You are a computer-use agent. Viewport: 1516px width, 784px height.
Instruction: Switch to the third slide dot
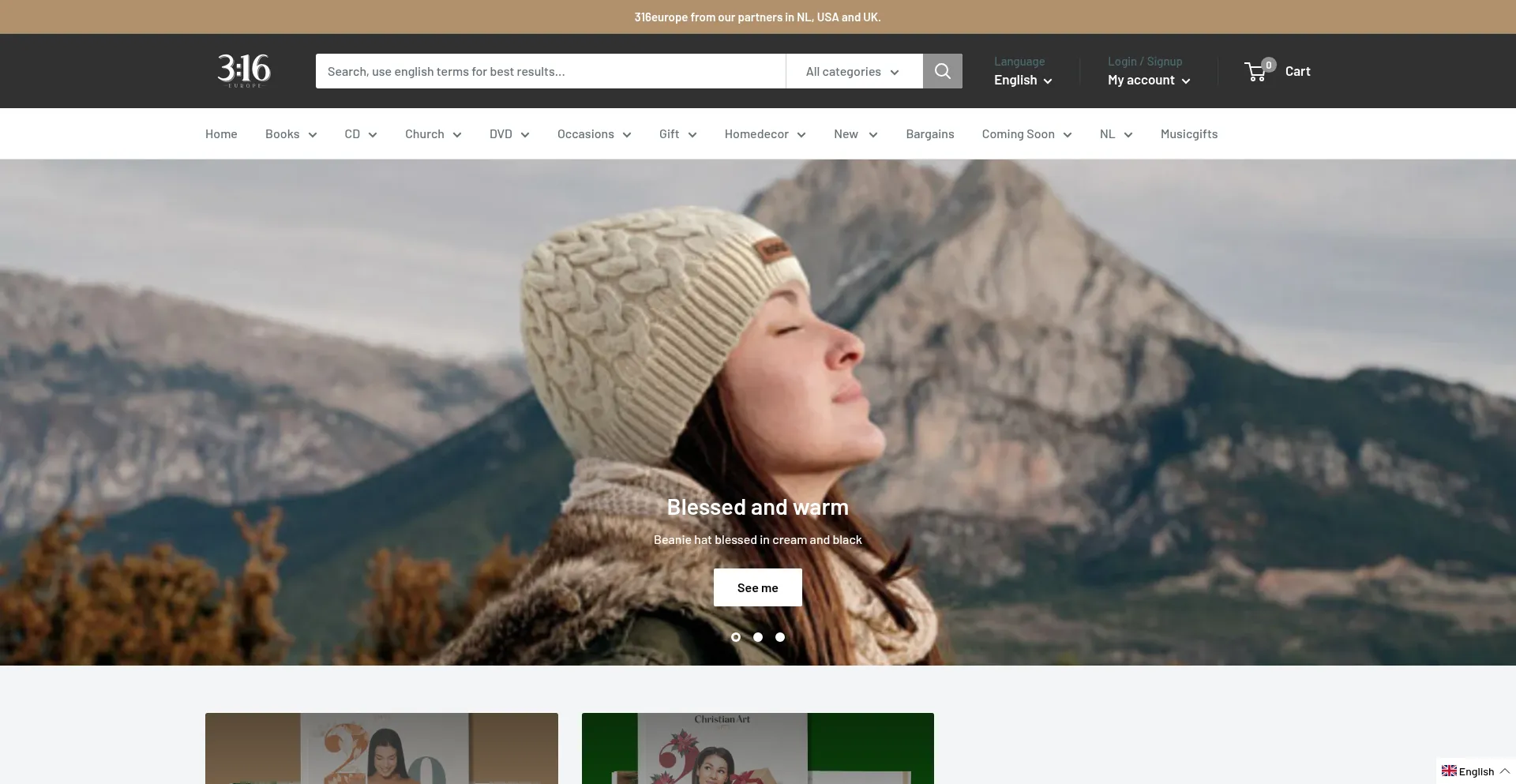click(780, 637)
